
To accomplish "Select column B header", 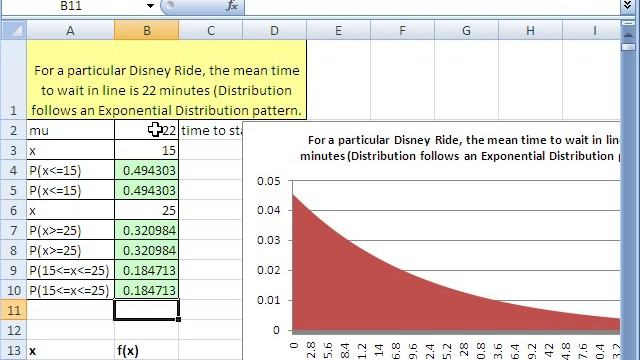I will click(x=147, y=31).
